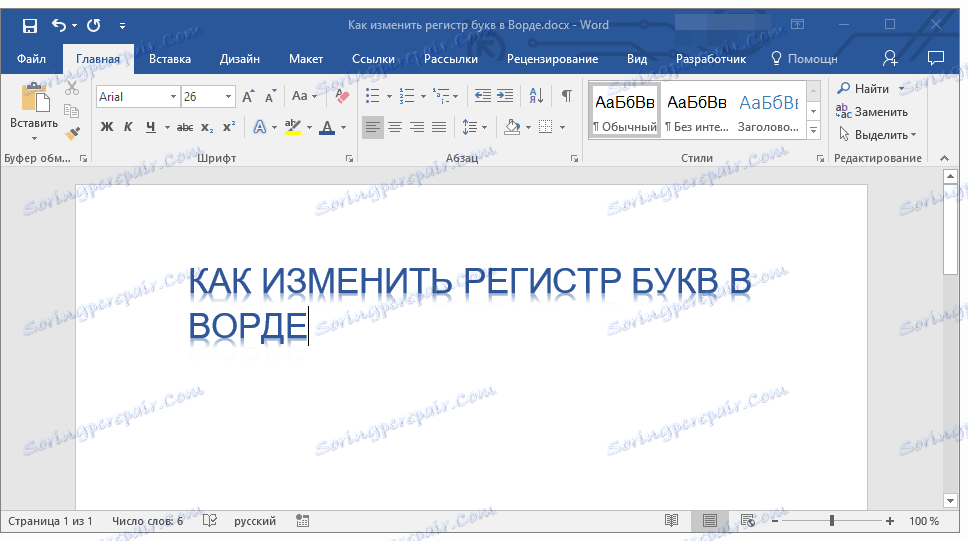Image resolution: width=968 pixels, height=541 pixels.
Task: Sort text alphabetically
Action: click(x=536, y=96)
